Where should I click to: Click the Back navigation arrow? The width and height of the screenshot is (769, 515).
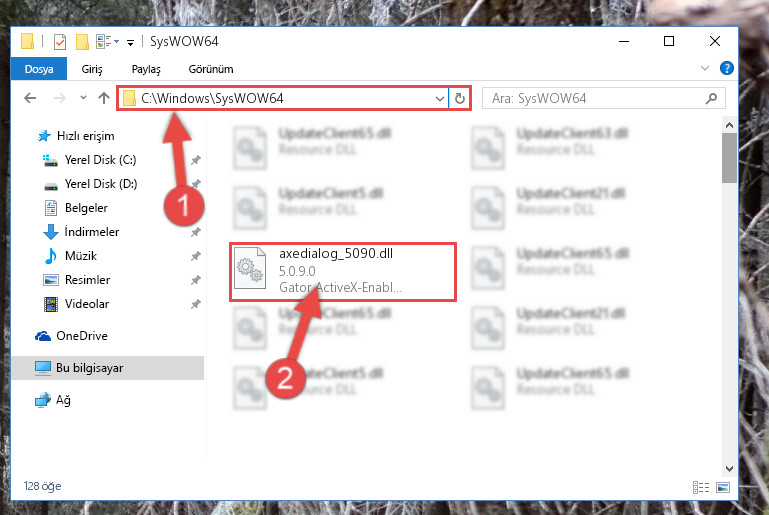coord(30,98)
